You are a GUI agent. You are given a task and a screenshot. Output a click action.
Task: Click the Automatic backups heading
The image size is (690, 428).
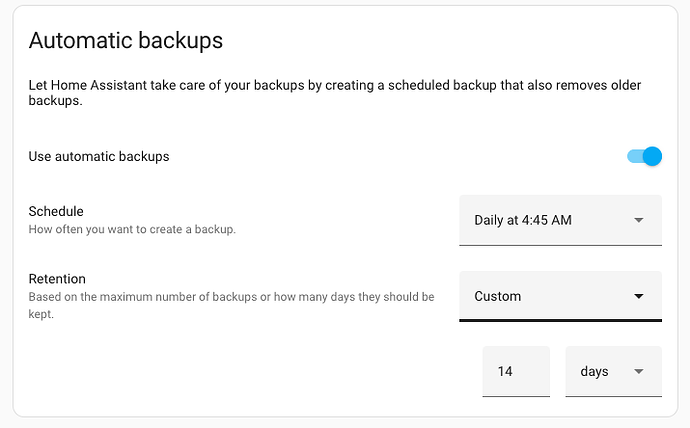pyautogui.click(x=125, y=41)
